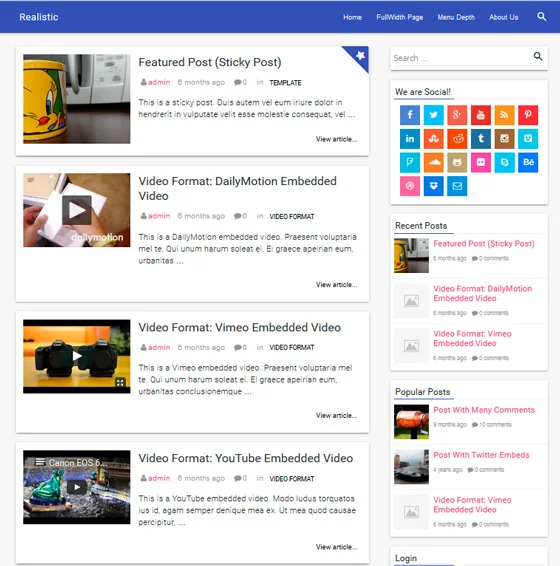Click View article for Featured Post
Screen dimensions: 560x566
337,139
